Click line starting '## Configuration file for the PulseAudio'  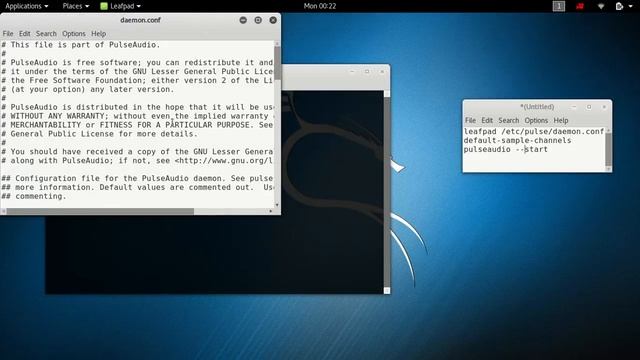[x=137, y=178]
